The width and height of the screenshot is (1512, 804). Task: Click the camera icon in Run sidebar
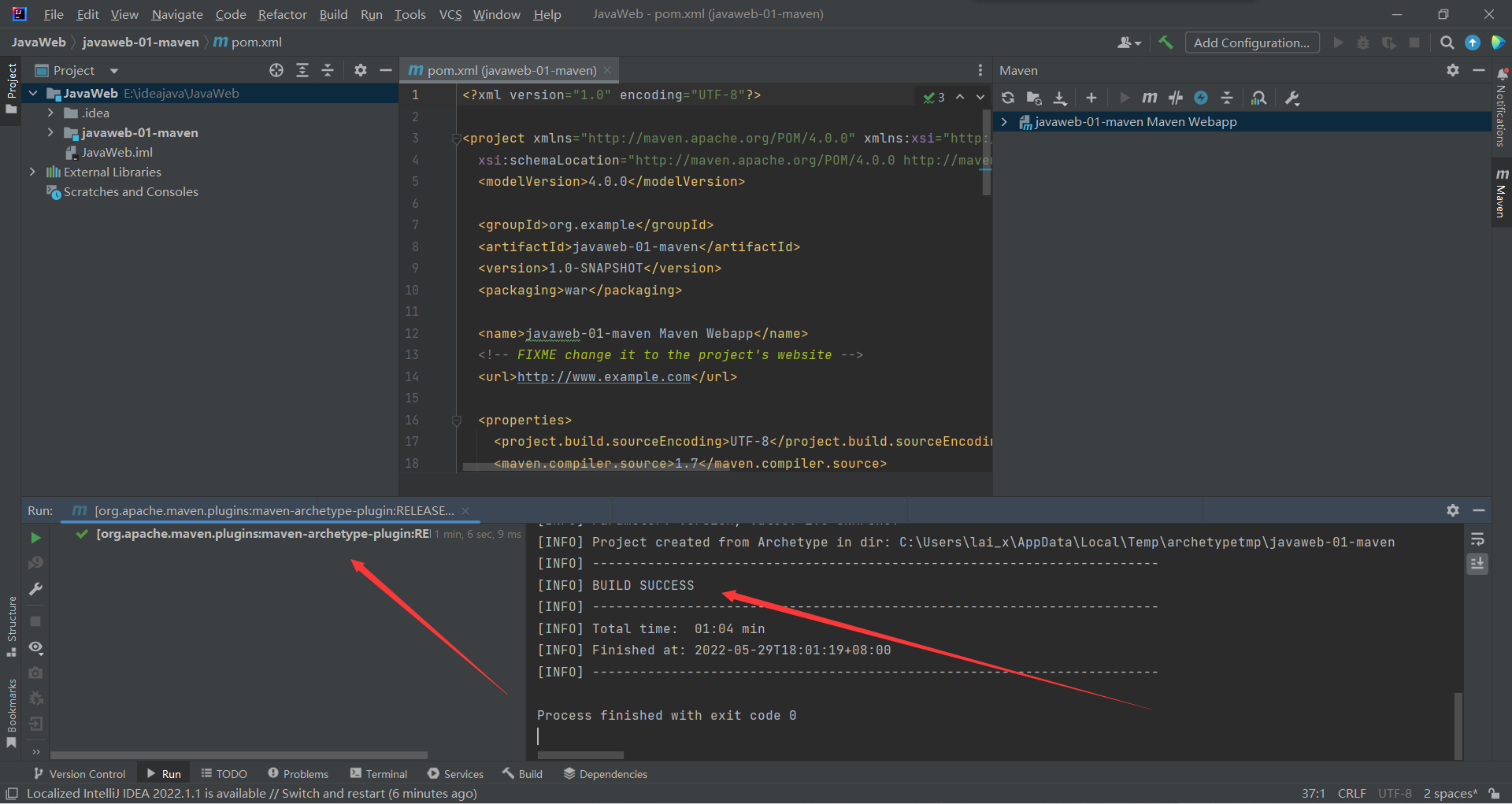[x=35, y=673]
